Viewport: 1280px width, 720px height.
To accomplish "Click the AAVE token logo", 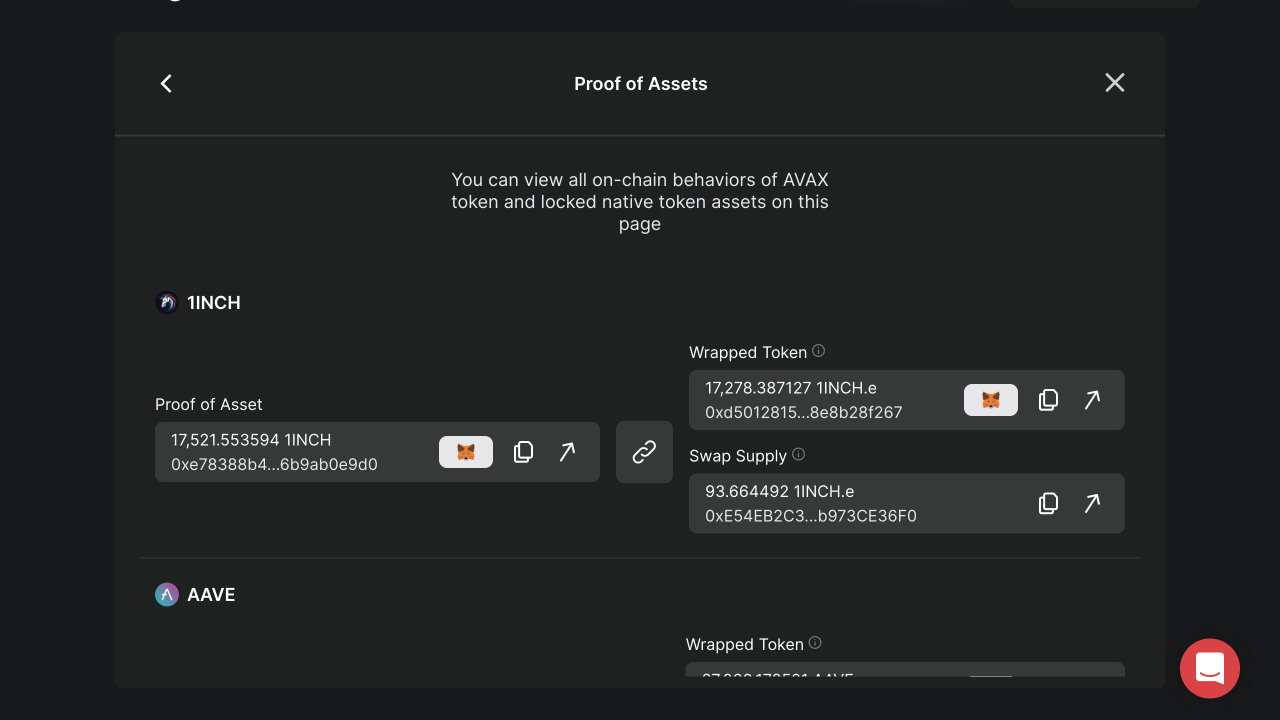I will pos(167,594).
